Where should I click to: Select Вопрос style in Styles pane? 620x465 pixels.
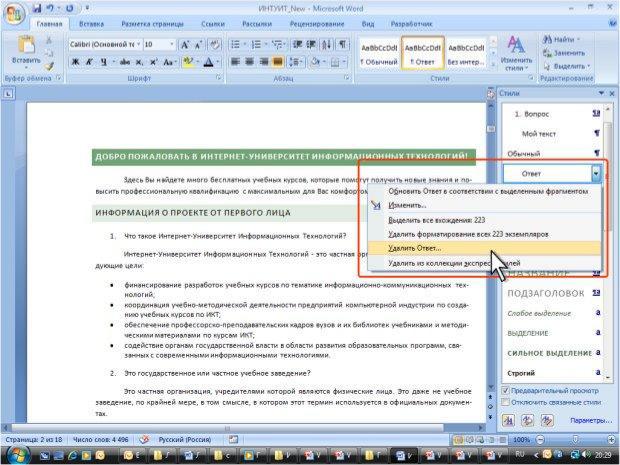click(553, 114)
